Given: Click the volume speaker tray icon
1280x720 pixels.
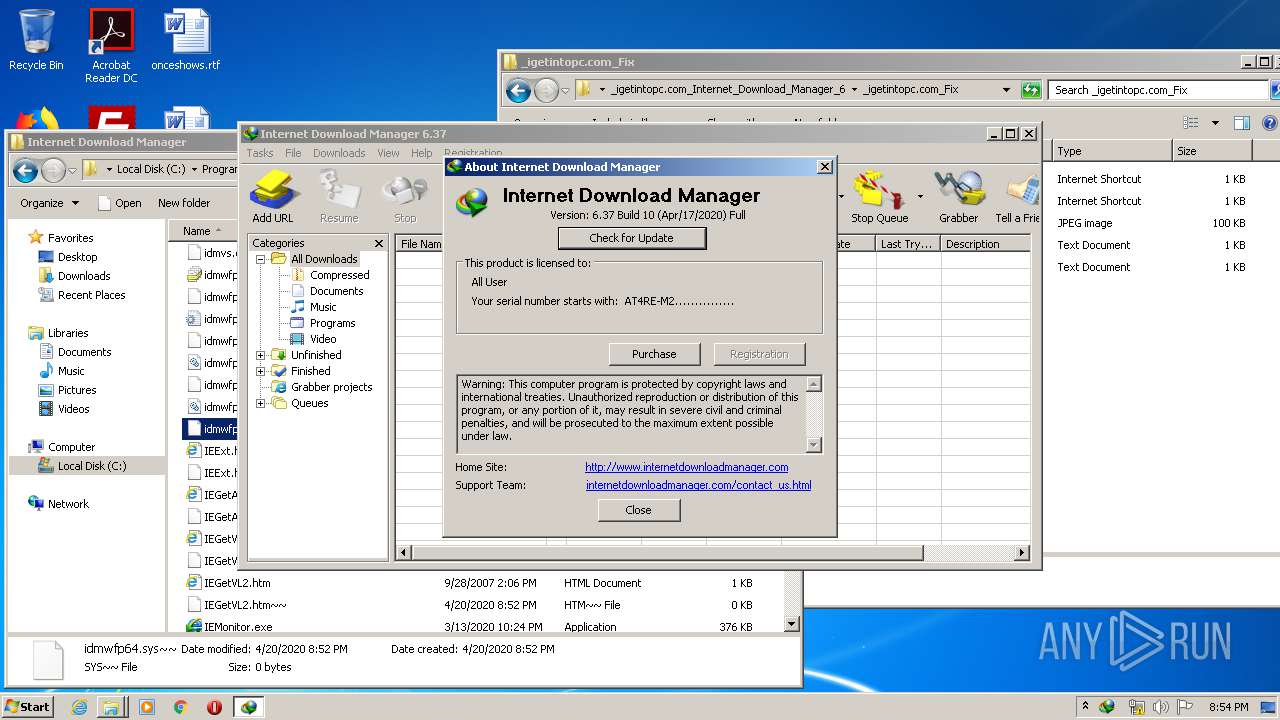Looking at the screenshot, I should click(1161, 707).
